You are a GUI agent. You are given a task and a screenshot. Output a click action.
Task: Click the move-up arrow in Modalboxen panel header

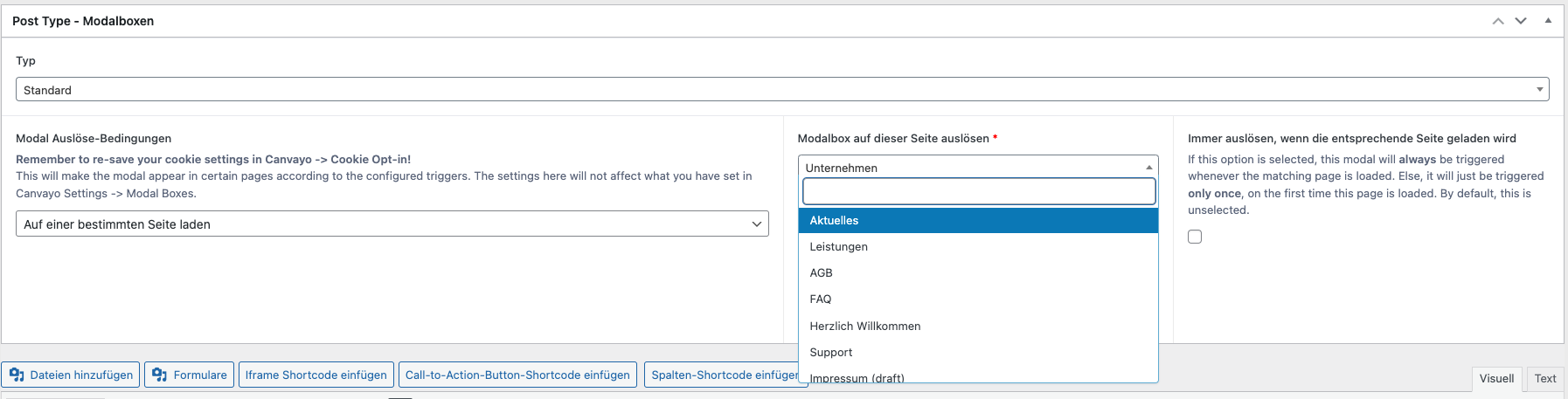pos(1498,21)
